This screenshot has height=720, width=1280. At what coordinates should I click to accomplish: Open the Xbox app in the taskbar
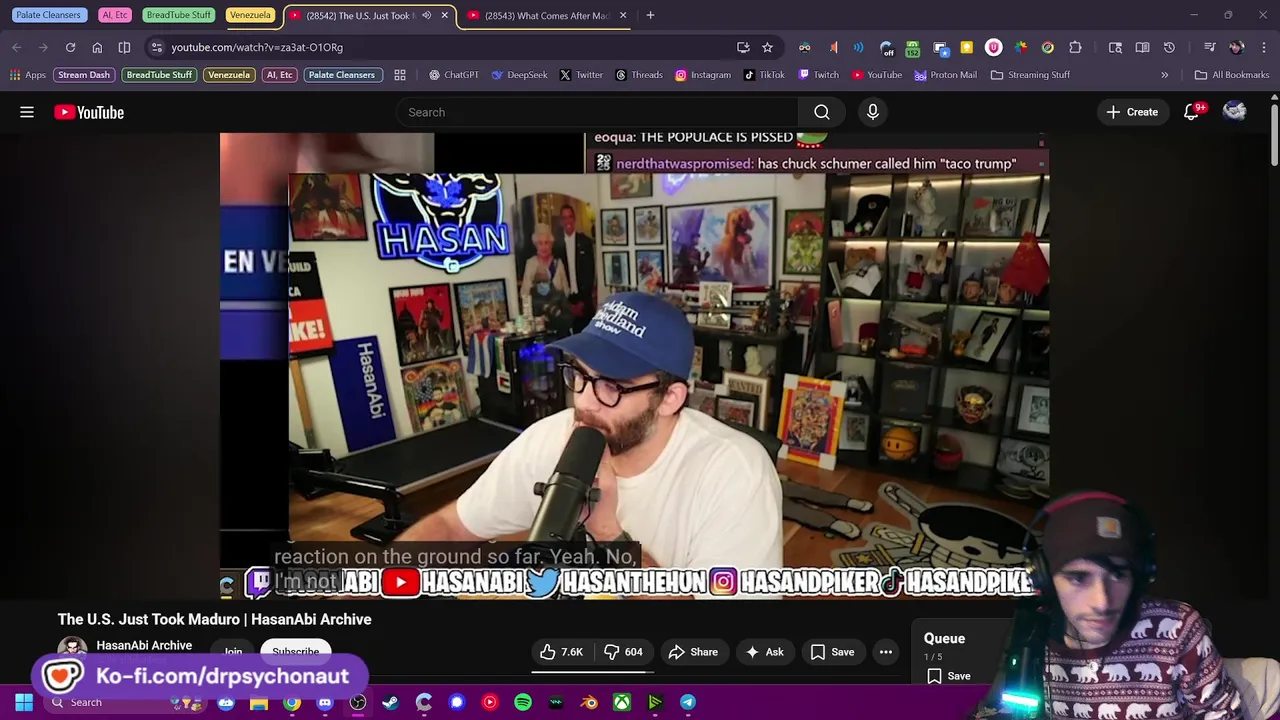622,702
